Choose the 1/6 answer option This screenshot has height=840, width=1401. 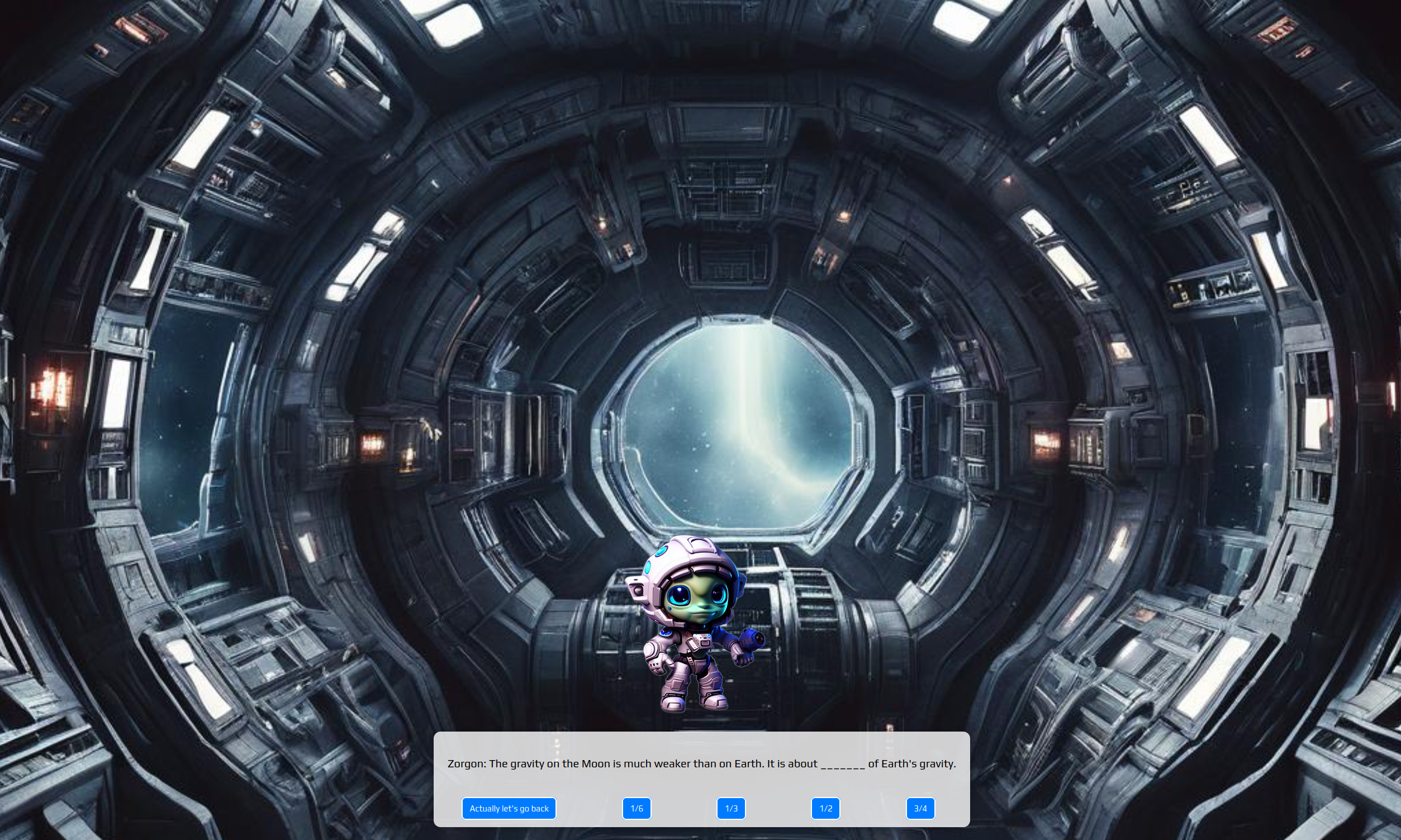click(637, 808)
